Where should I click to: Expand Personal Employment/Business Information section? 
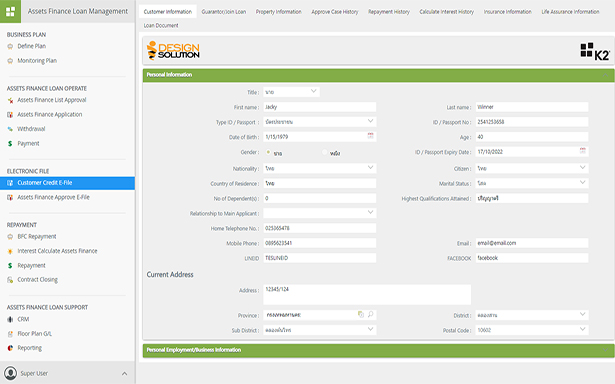click(606, 350)
